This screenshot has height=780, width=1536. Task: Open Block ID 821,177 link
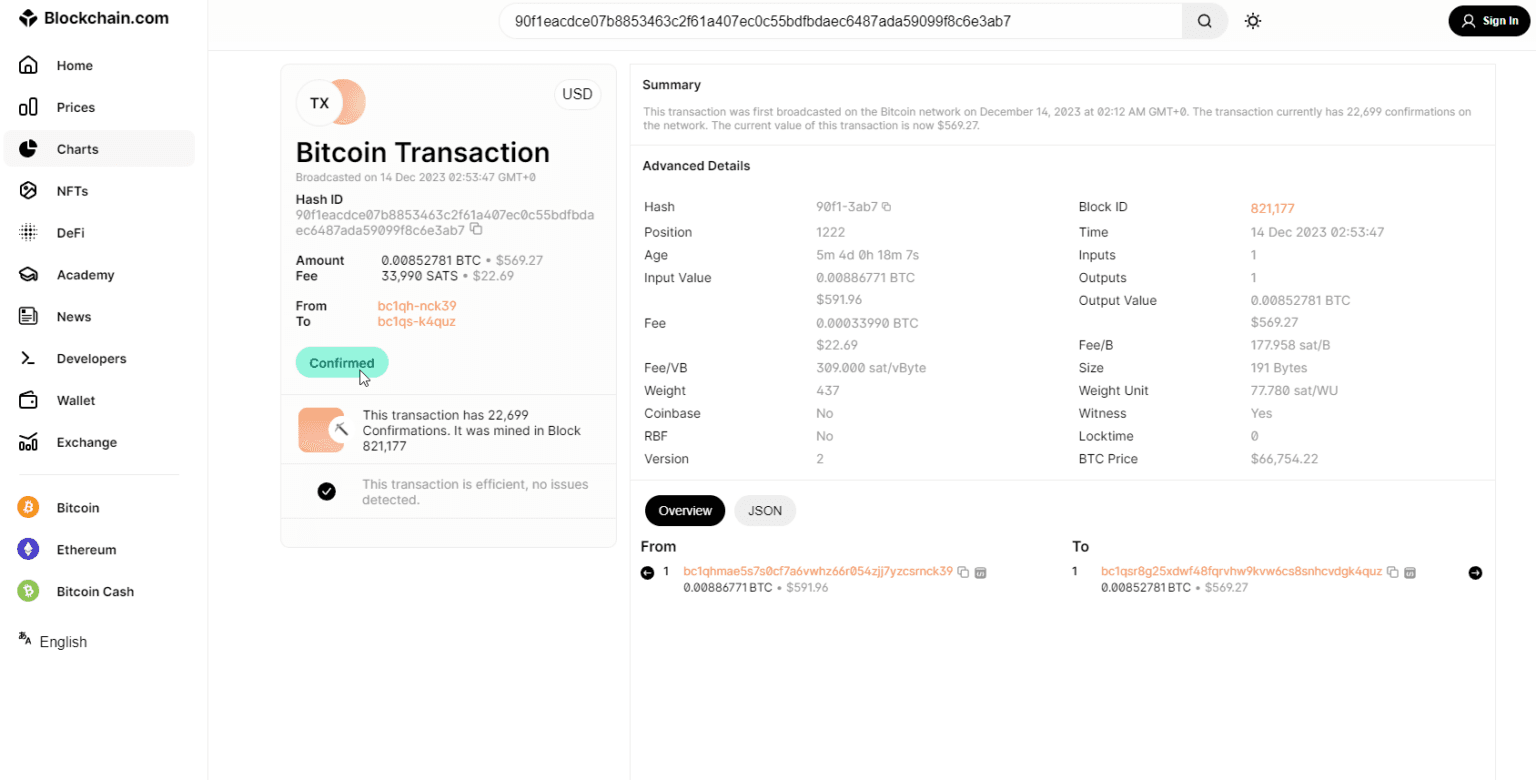(1272, 208)
